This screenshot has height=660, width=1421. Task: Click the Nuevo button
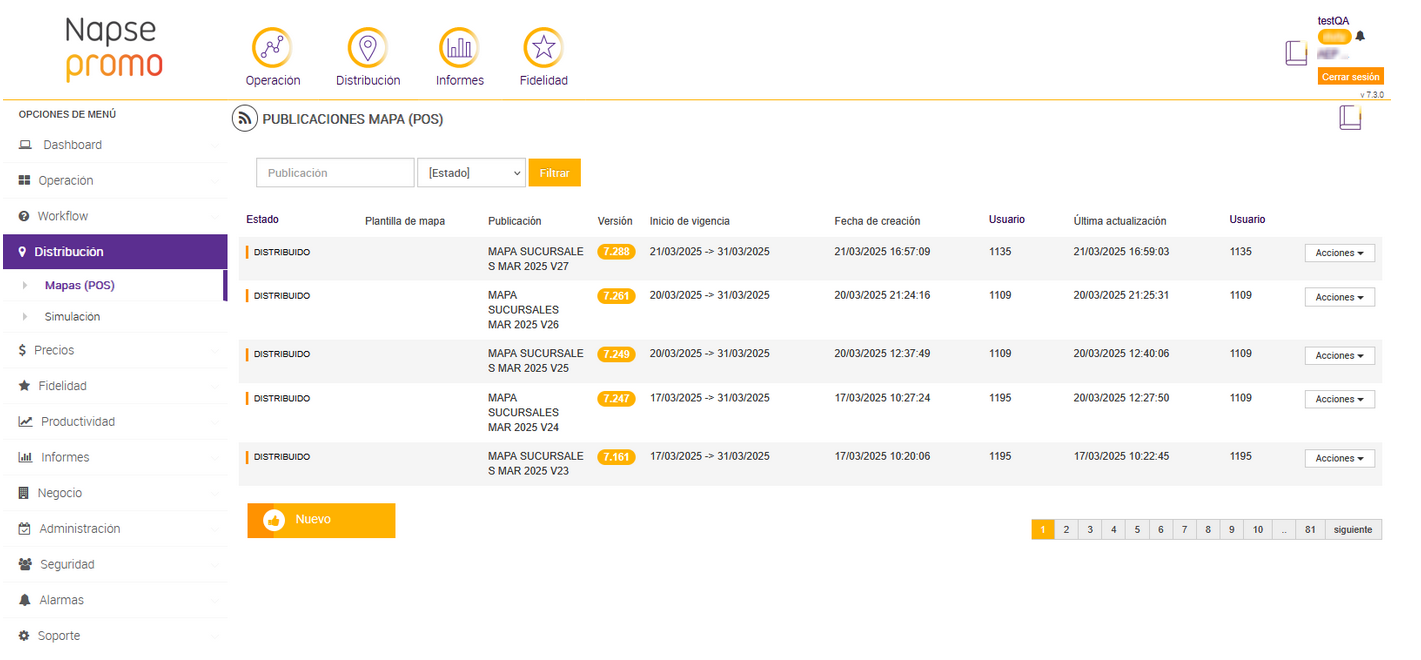pyautogui.click(x=321, y=520)
